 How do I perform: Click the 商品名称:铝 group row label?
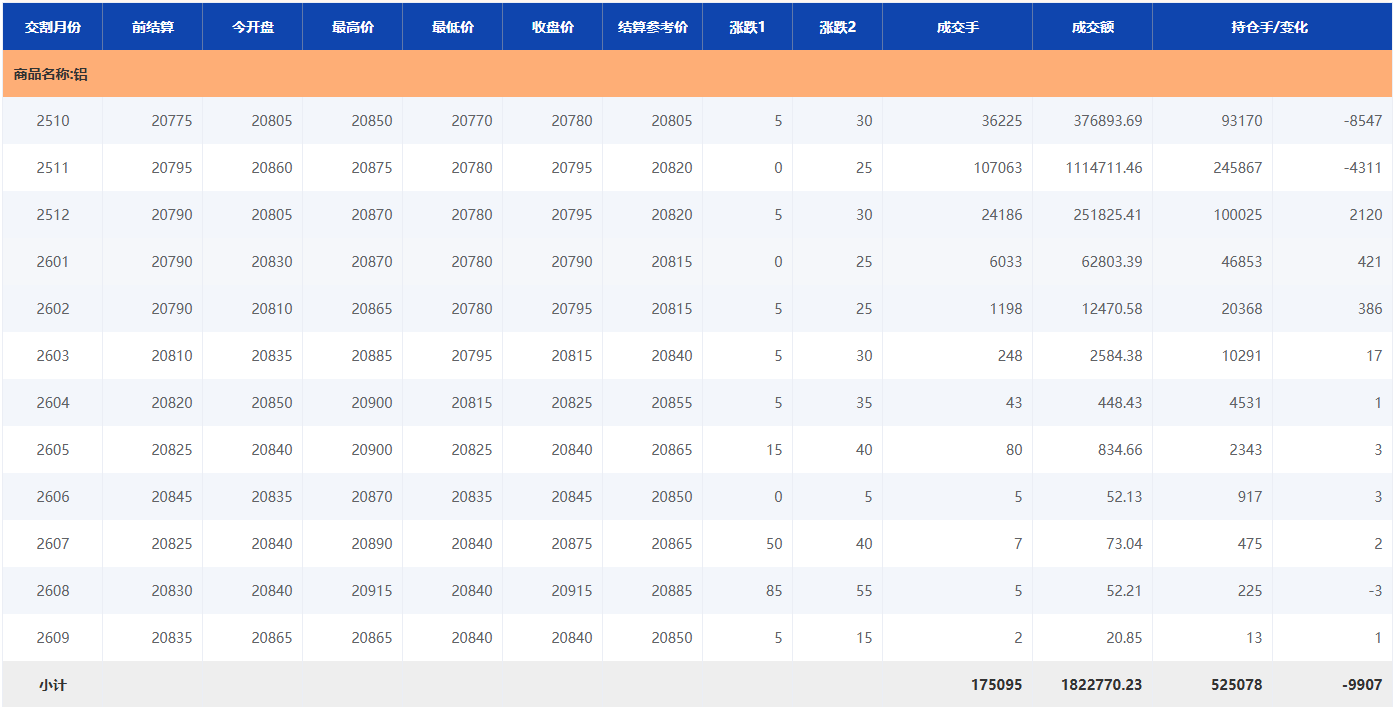pyautogui.click(x=51, y=74)
